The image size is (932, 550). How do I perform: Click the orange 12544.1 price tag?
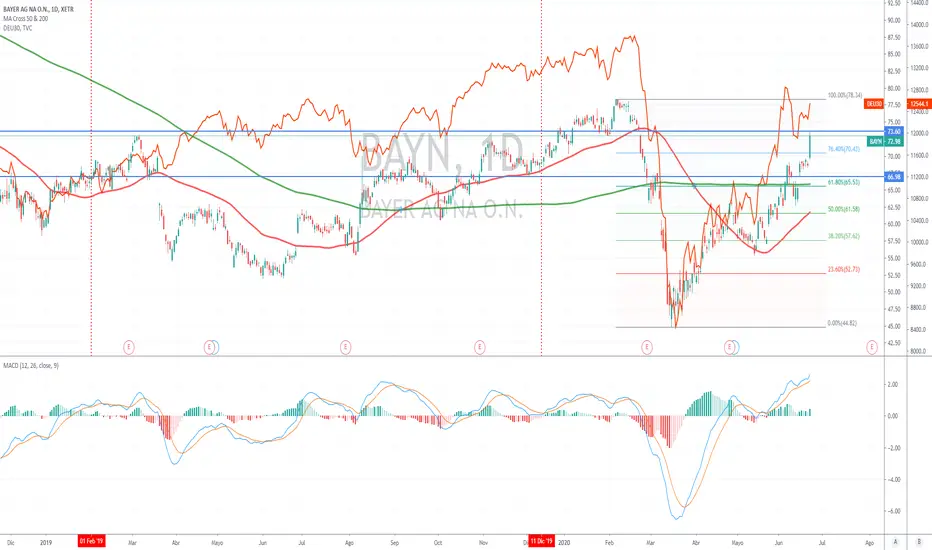918,104
